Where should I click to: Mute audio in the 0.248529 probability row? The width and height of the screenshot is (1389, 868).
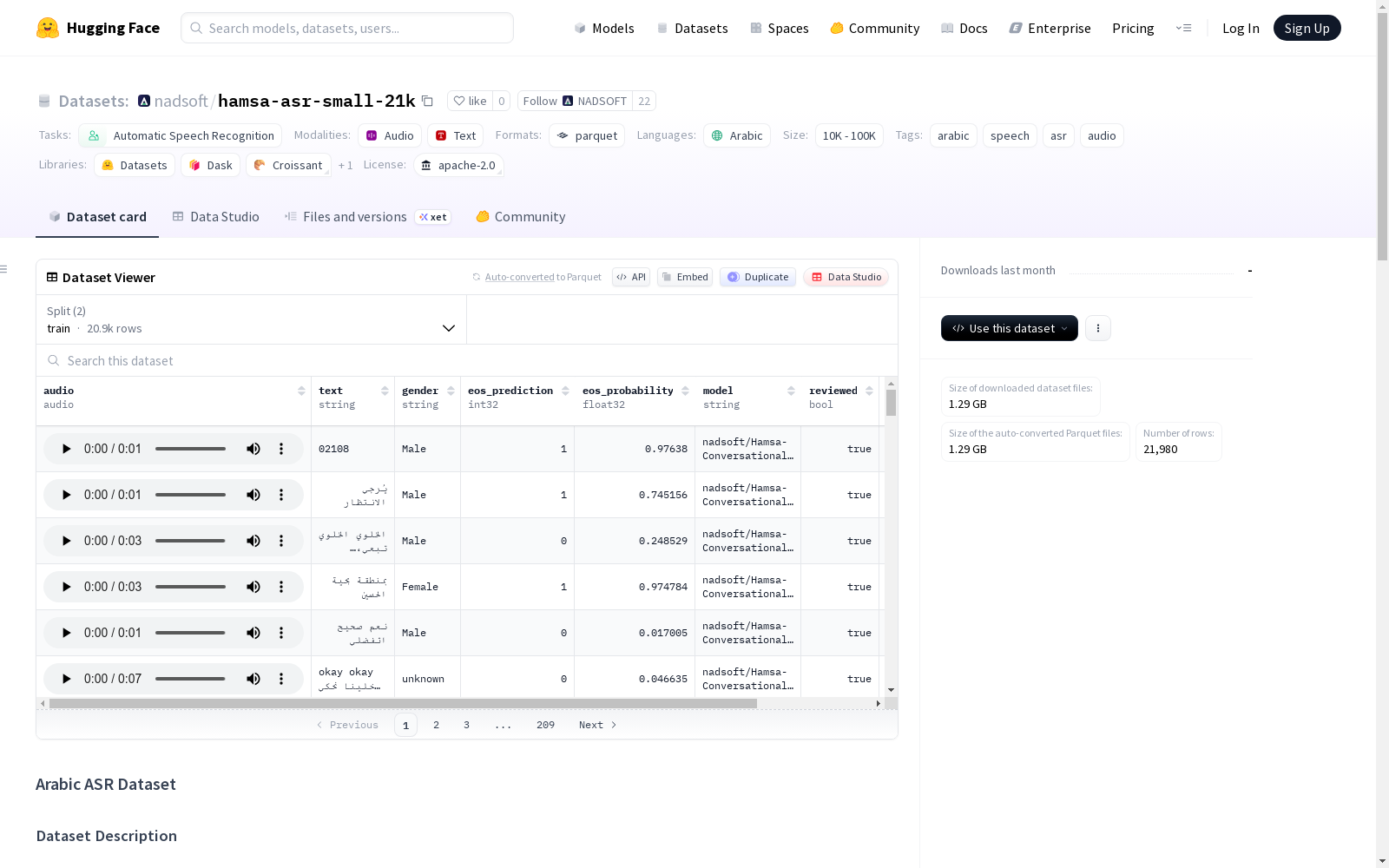(x=253, y=541)
